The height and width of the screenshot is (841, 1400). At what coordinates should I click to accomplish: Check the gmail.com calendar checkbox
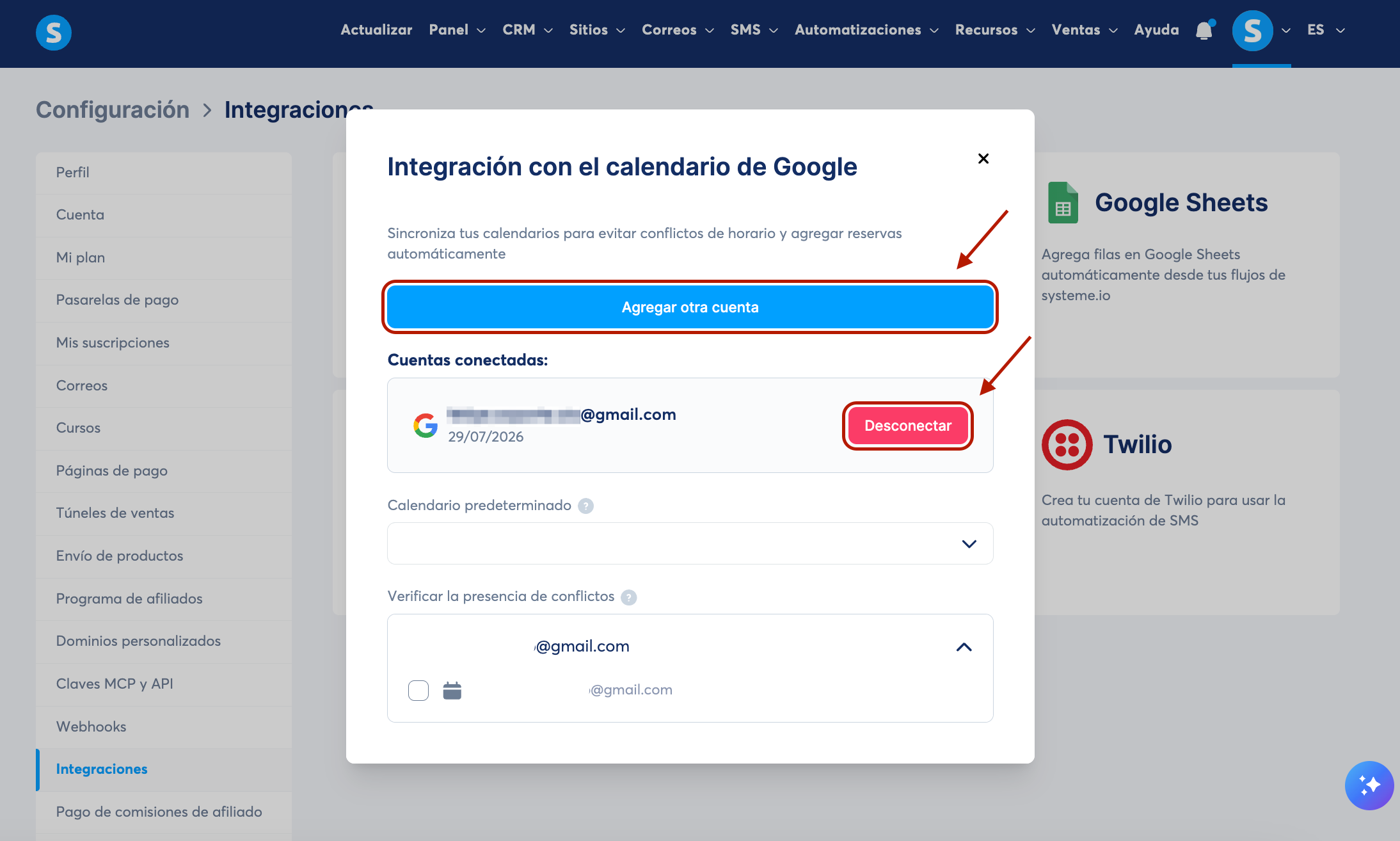pyautogui.click(x=418, y=690)
